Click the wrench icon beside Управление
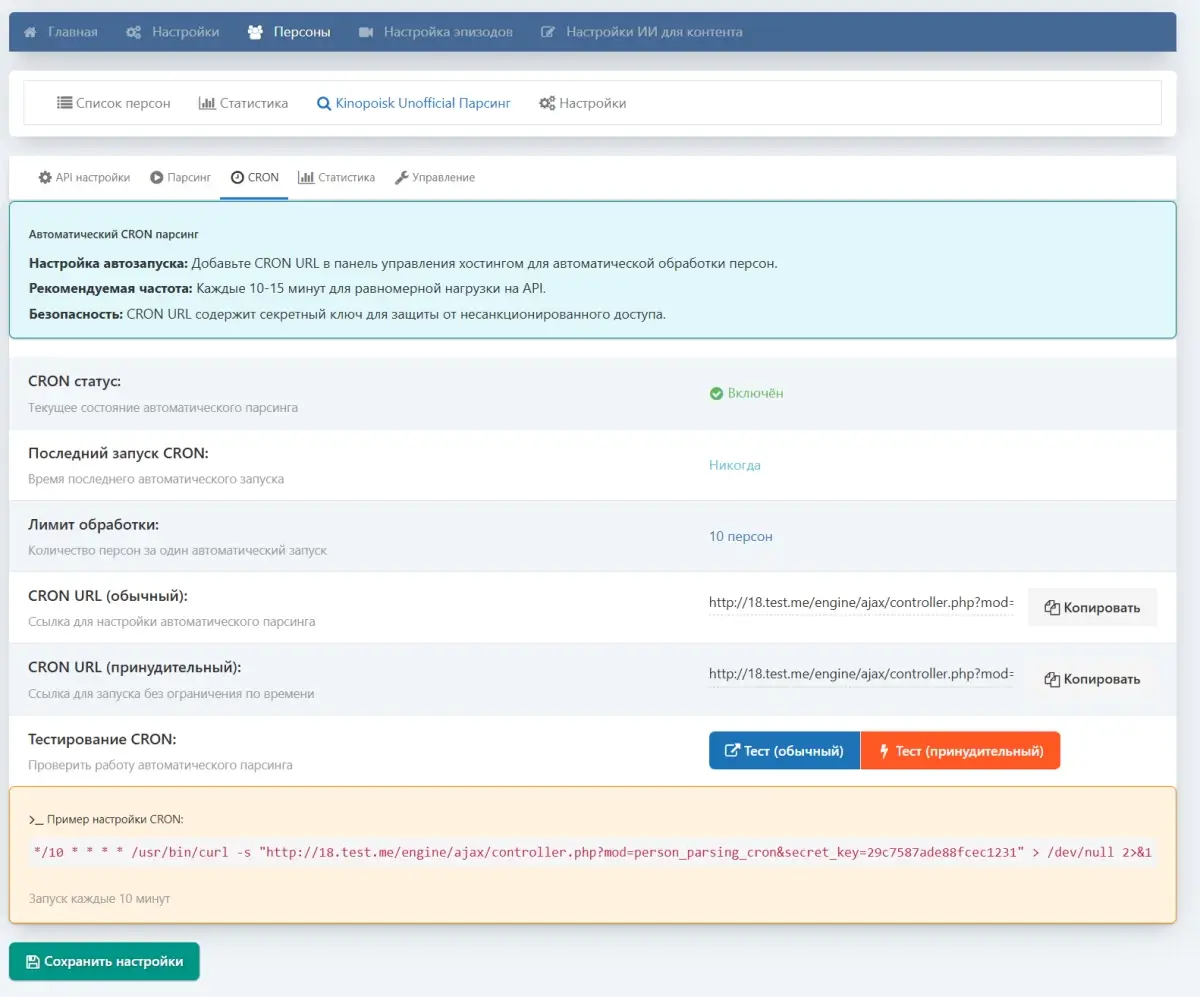This screenshot has height=997, width=1200. [401, 178]
